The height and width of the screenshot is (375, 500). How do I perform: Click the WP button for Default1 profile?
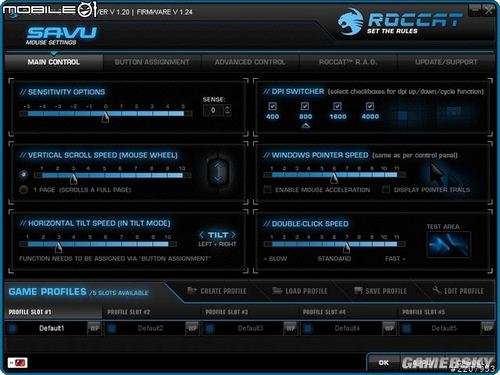pyautogui.click(x=94, y=328)
